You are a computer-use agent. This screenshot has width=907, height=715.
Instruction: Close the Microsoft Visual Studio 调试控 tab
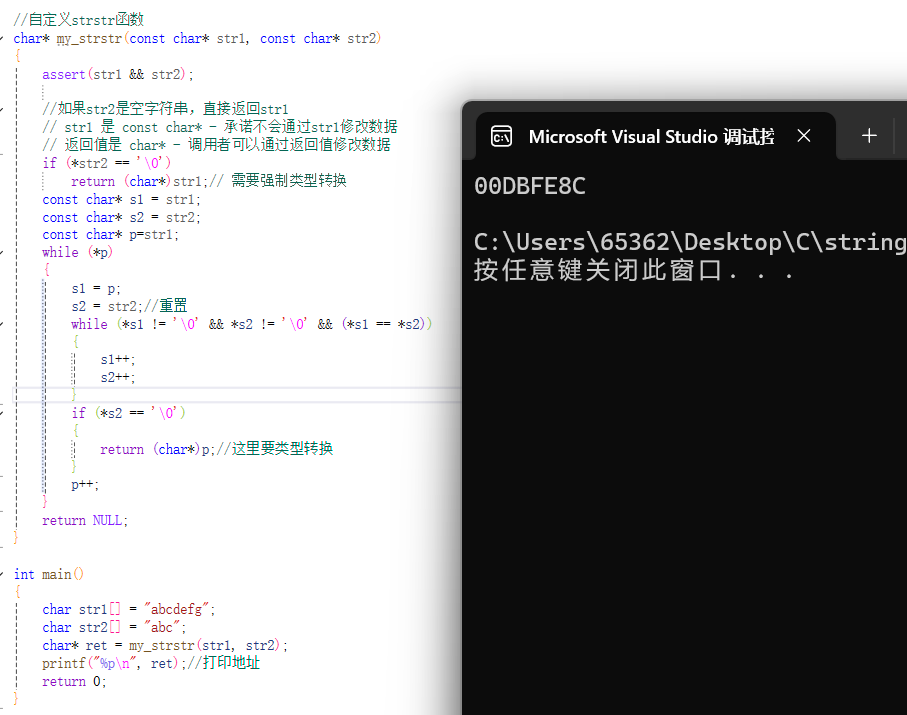(804, 137)
